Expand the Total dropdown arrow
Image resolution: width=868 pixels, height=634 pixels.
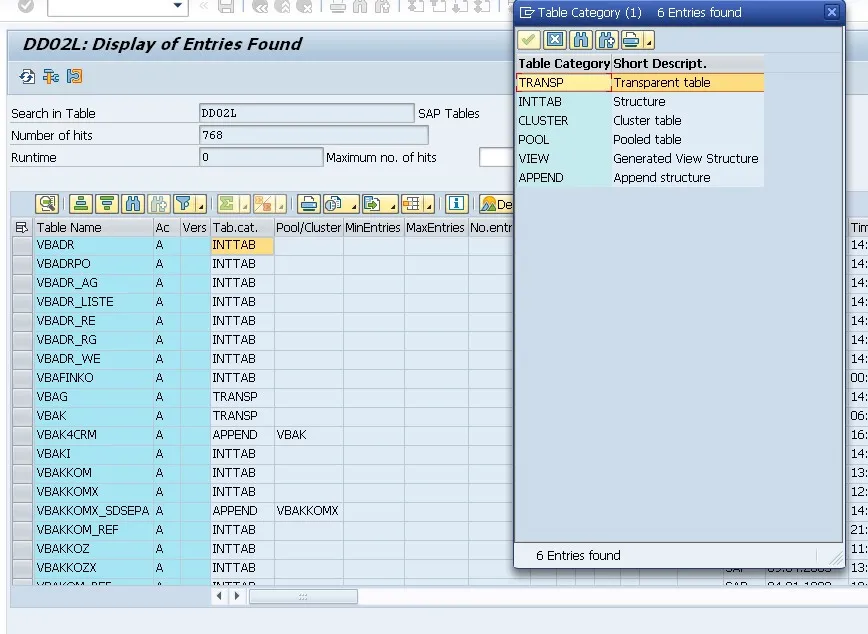244,205
